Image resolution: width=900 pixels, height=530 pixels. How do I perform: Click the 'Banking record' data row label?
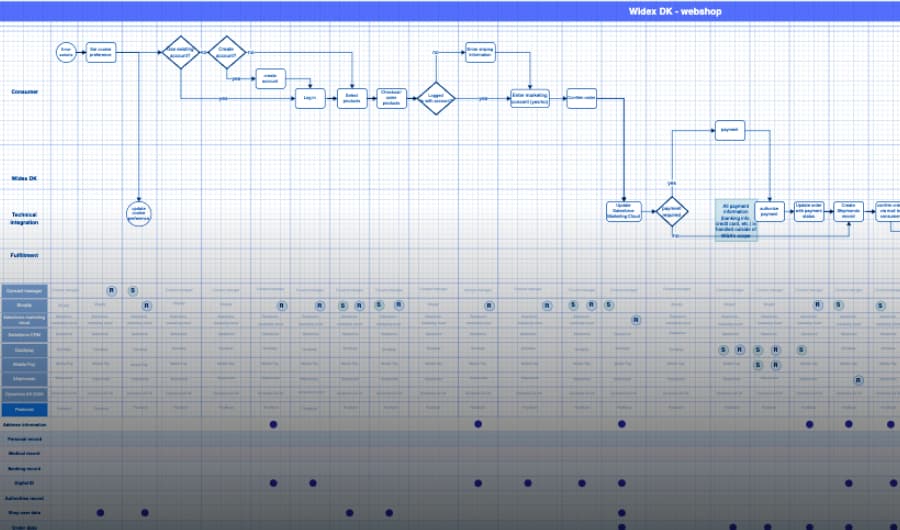click(25, 469)
